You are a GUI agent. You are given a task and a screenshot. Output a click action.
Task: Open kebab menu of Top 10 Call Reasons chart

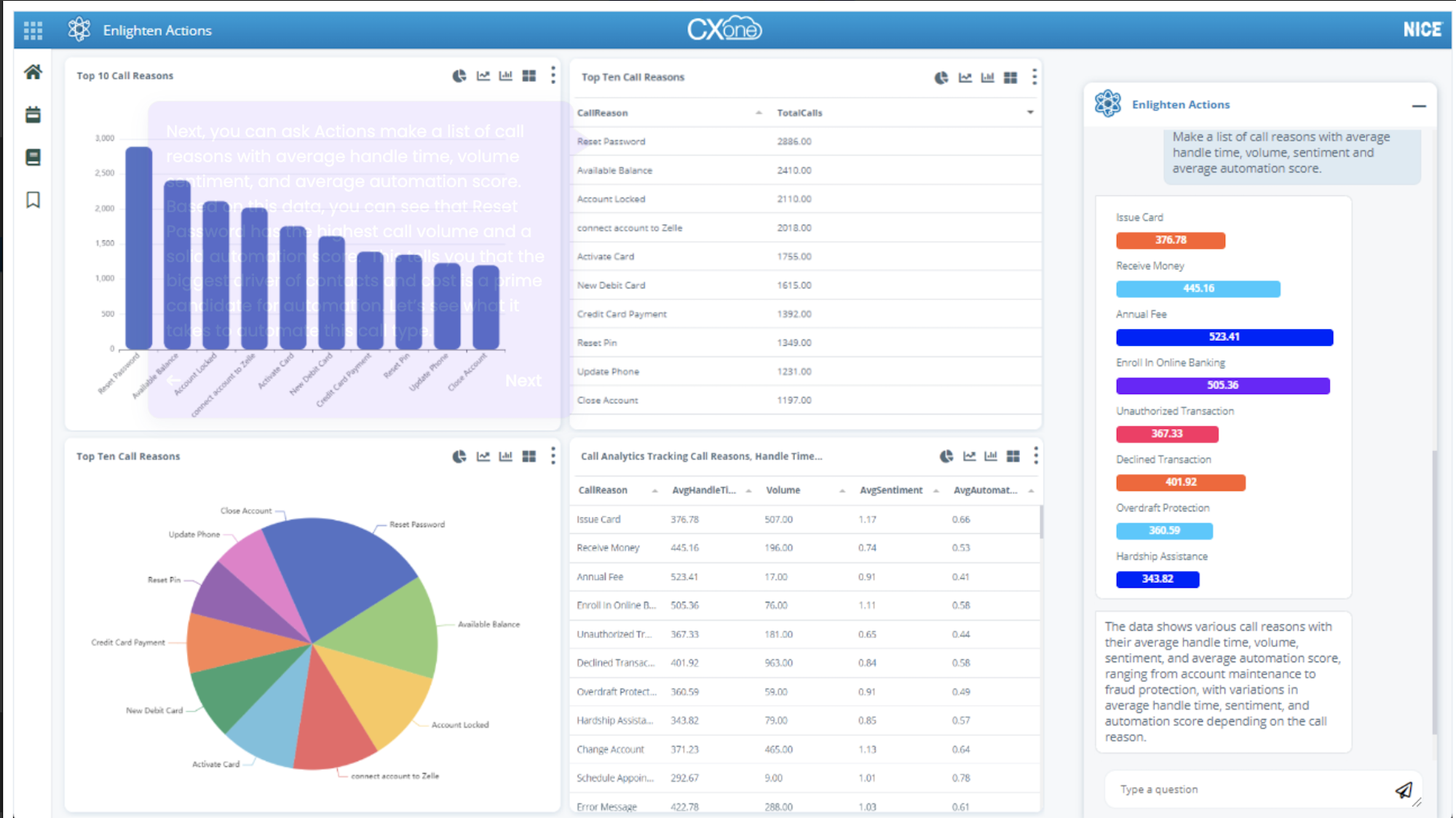[553, 75]
